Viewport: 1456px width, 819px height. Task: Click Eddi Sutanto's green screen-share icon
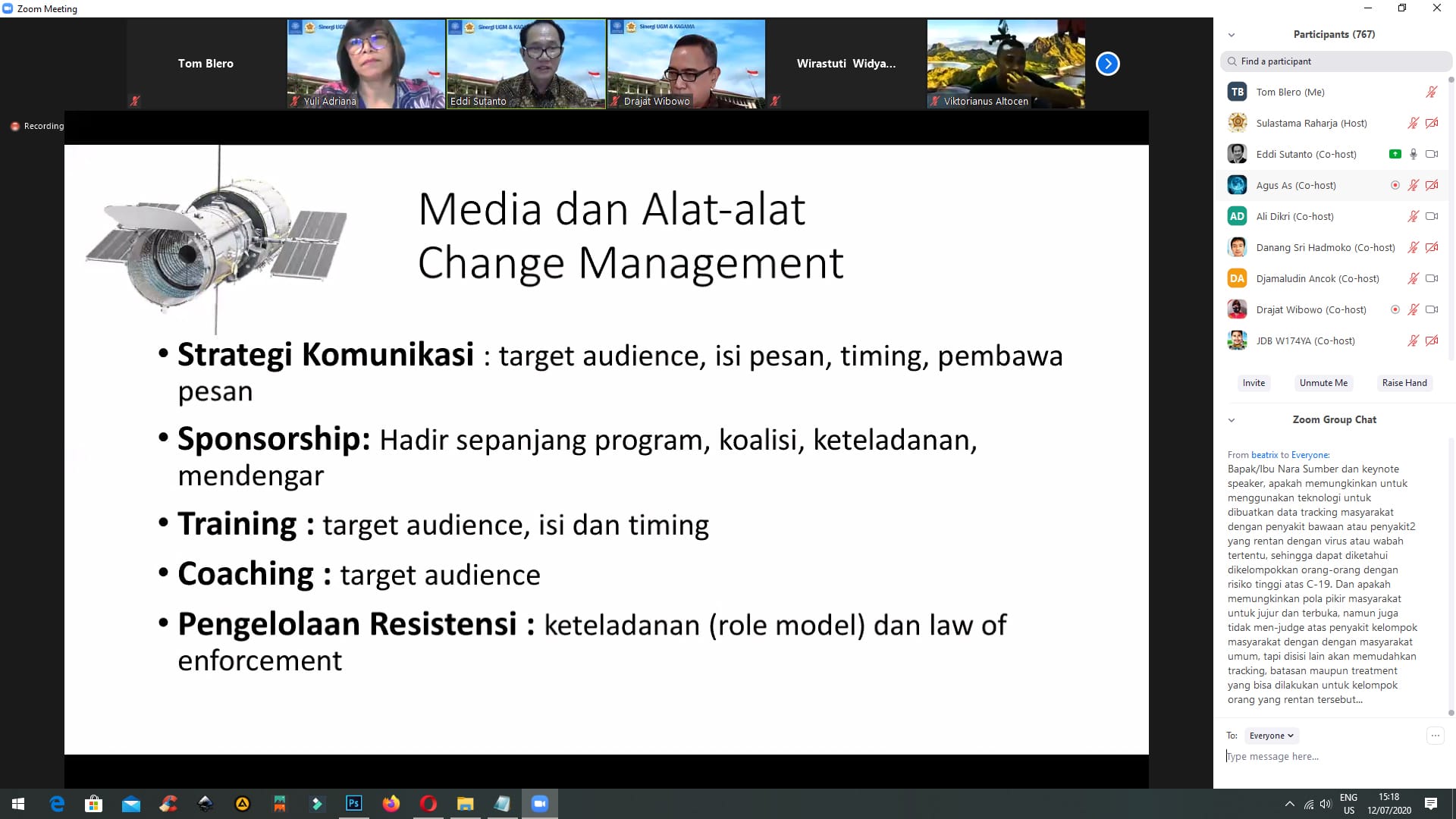coord(1395,154)
